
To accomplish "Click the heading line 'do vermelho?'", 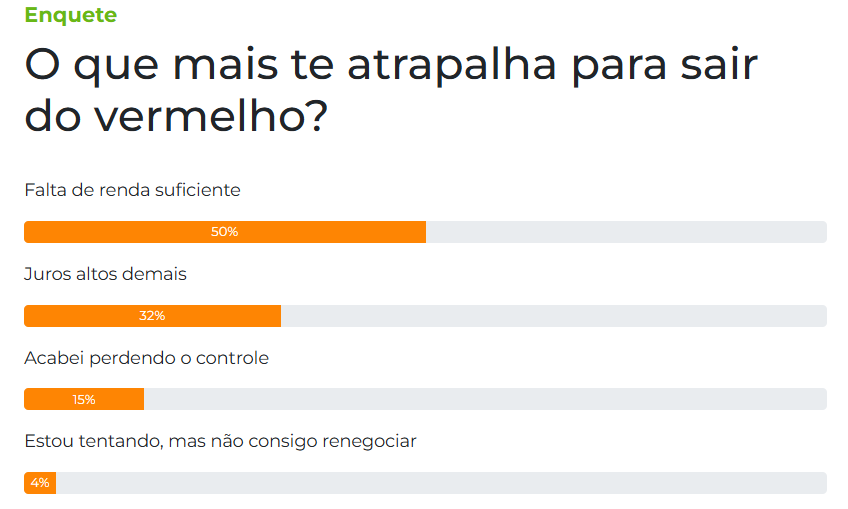I will pos(176,116).
